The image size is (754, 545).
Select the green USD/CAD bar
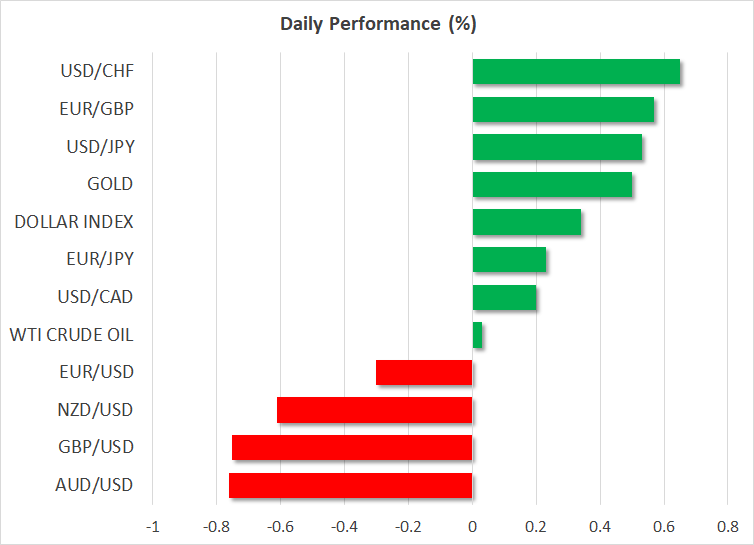point(504,297)
